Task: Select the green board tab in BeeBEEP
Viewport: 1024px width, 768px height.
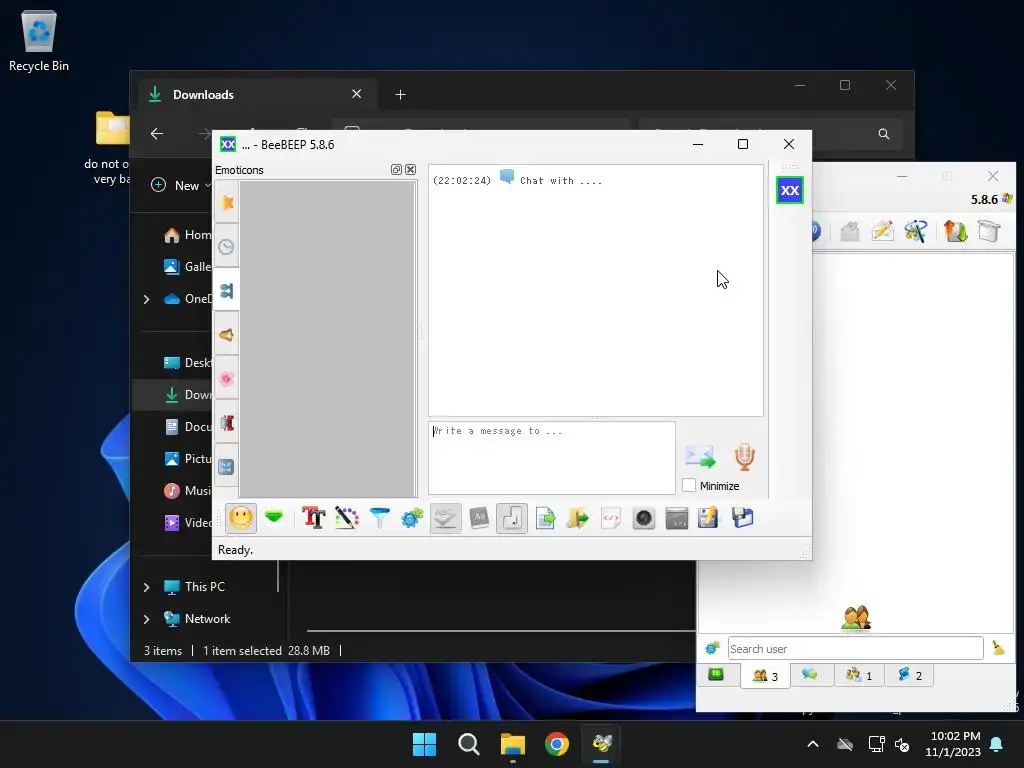Action: coord(716,675)
